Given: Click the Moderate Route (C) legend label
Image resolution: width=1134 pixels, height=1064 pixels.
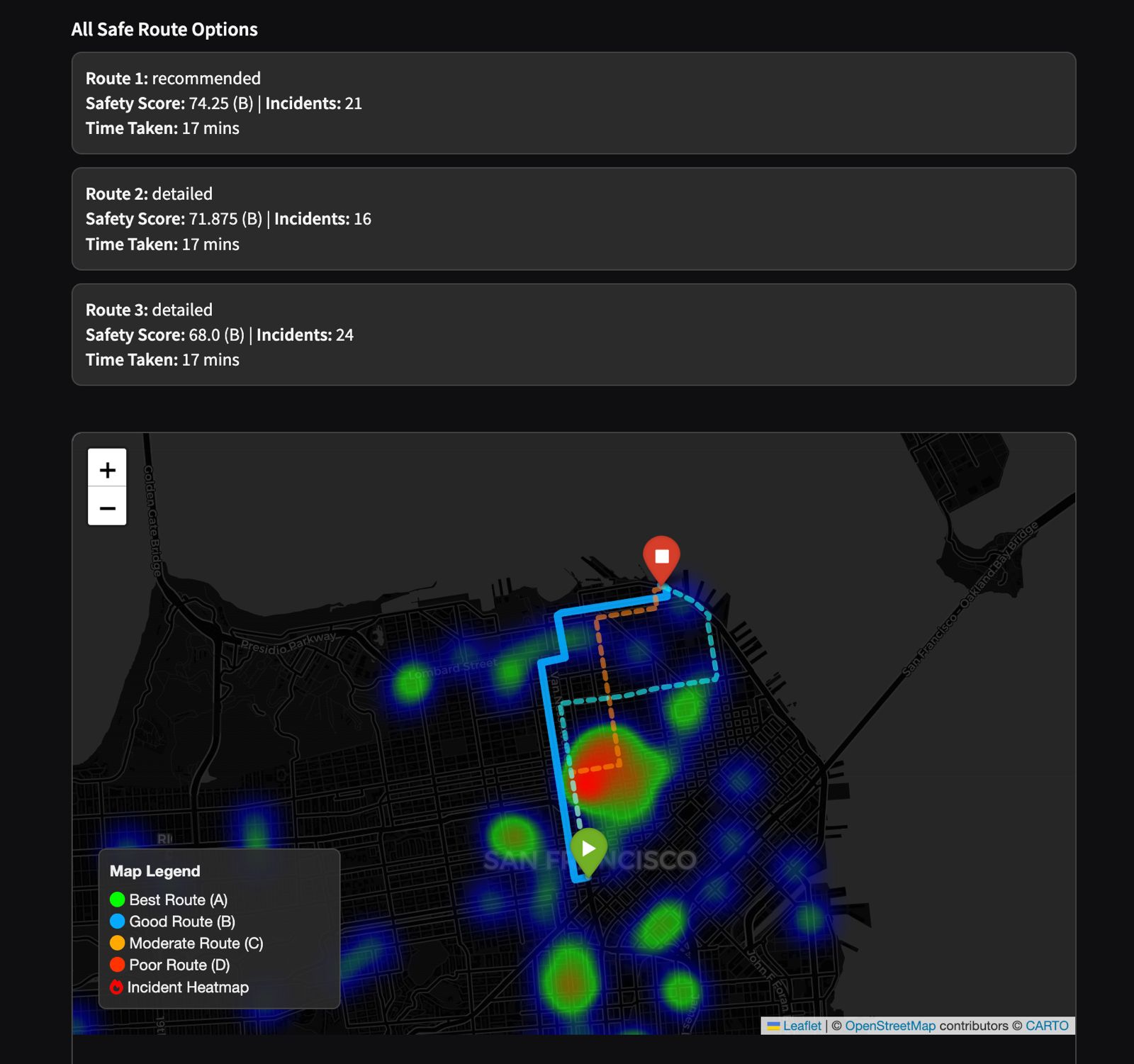Looking at the screenshot, I should (196, 943).
